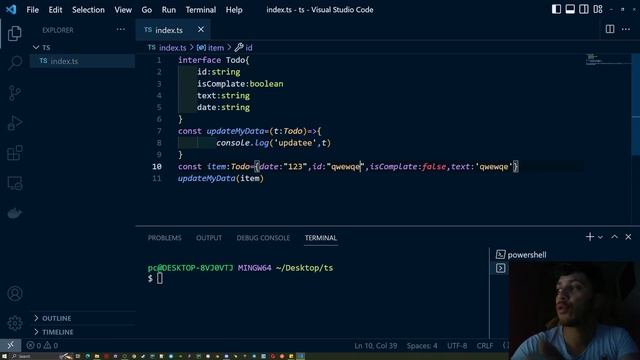Maximize the panel with the up chevron
Screen dimensions: 640x360
[614, 237]
